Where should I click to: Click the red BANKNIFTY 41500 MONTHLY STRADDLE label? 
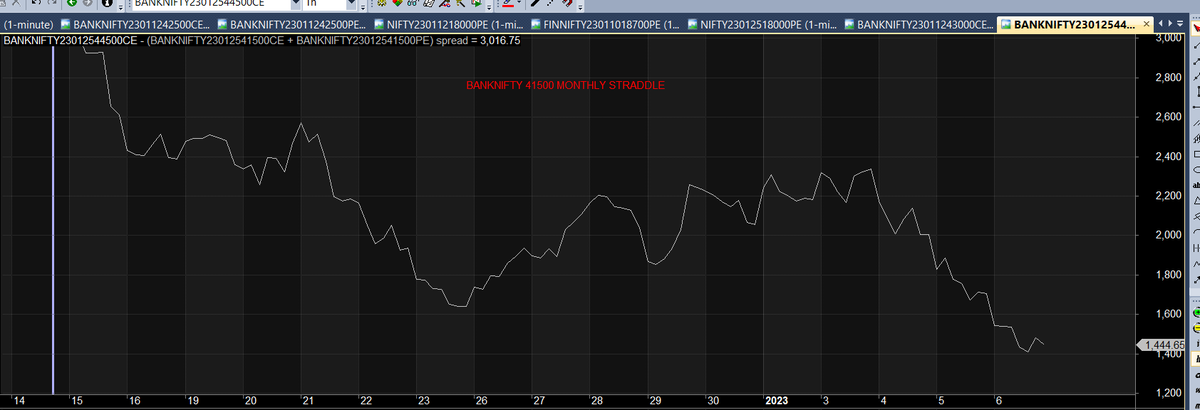565,85
